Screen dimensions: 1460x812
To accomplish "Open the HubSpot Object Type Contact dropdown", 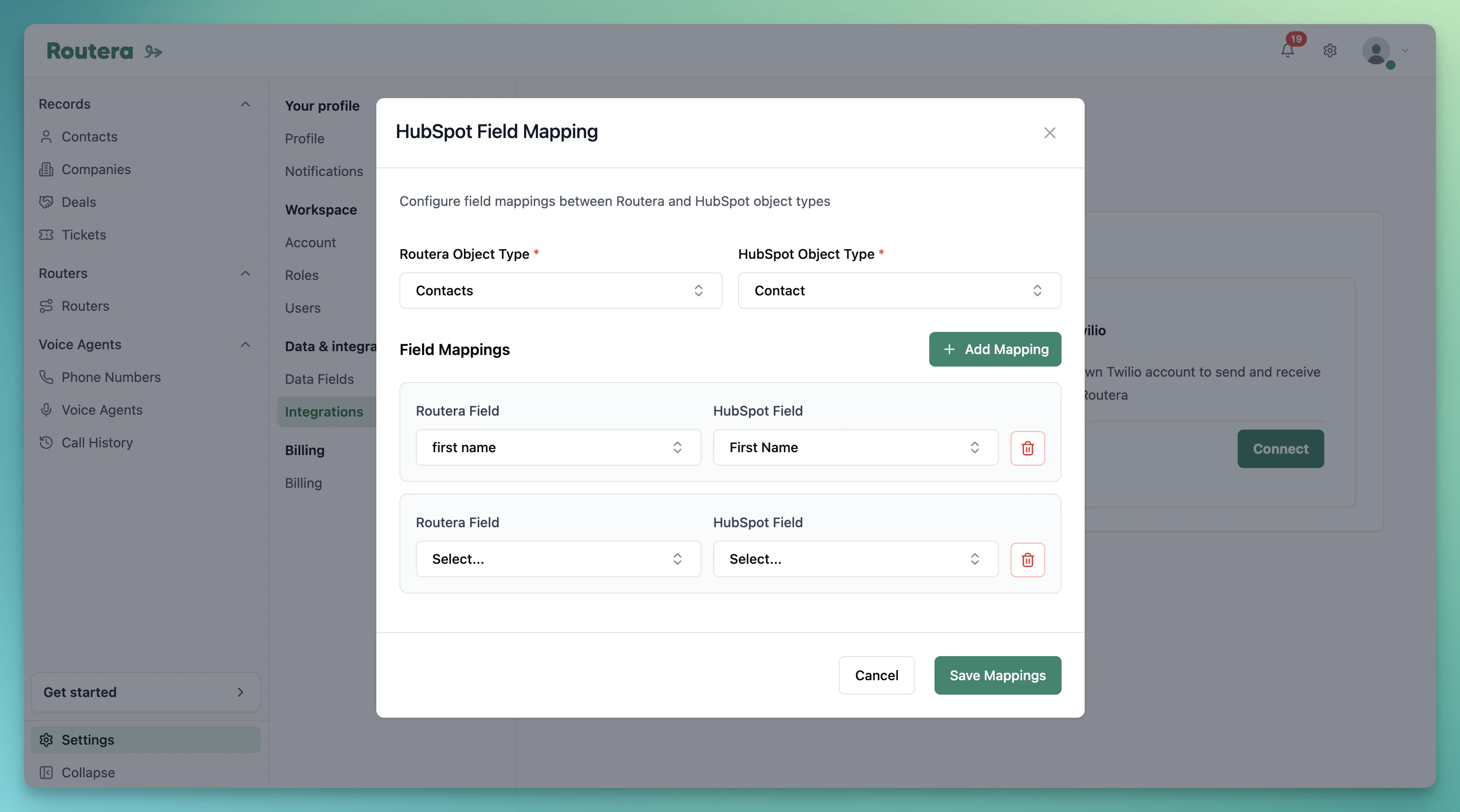I will click(899, 291).
